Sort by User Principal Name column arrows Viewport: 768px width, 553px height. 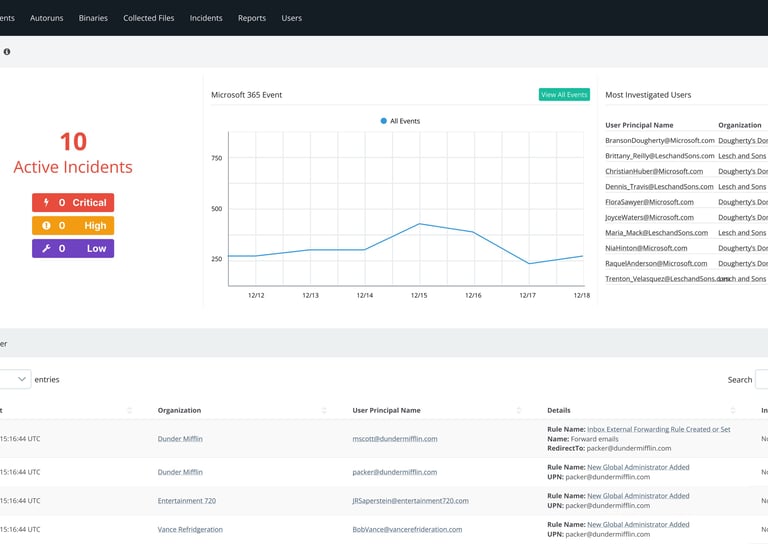[x=519, y=410]
